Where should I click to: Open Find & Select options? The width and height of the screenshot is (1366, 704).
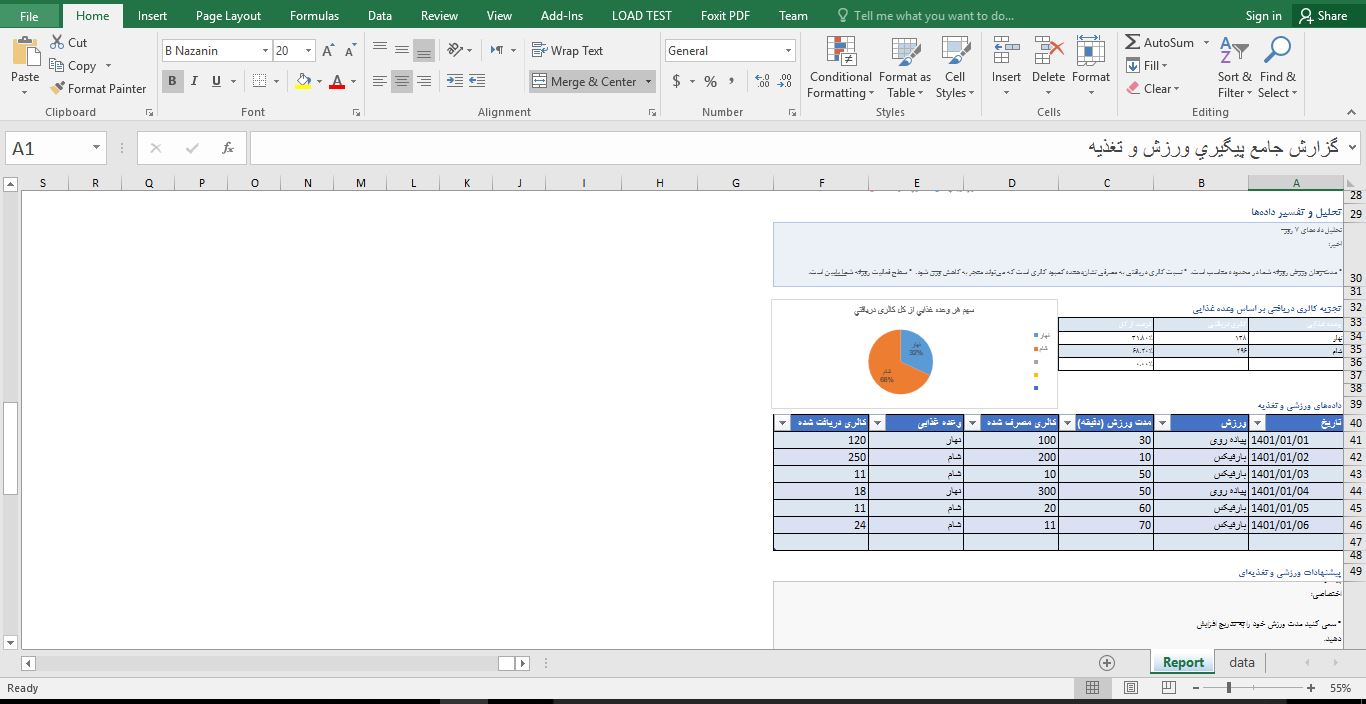(1277, 68)
